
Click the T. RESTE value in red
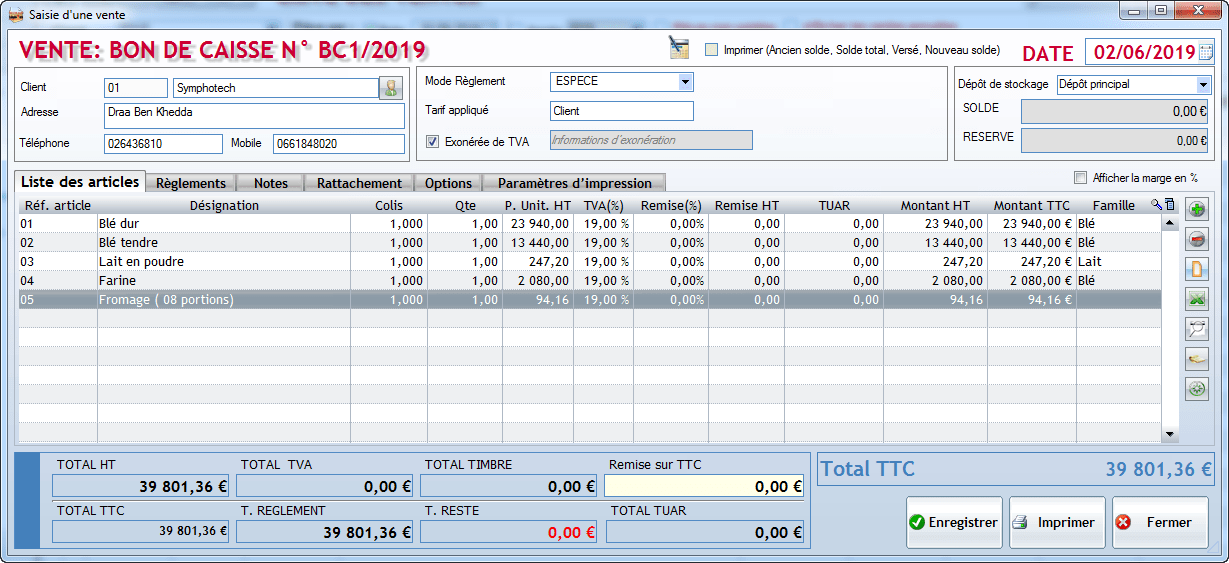click(509, 532)
